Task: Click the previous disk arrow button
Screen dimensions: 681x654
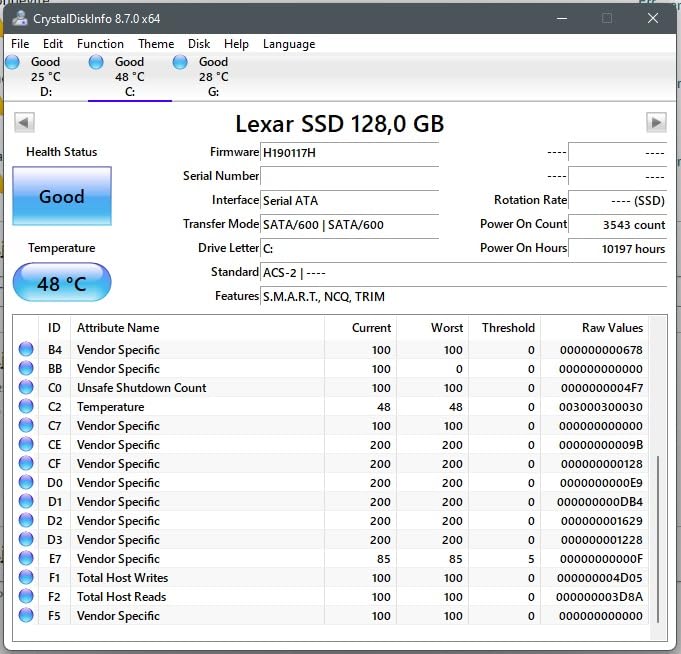Action: tap(24, 122)
